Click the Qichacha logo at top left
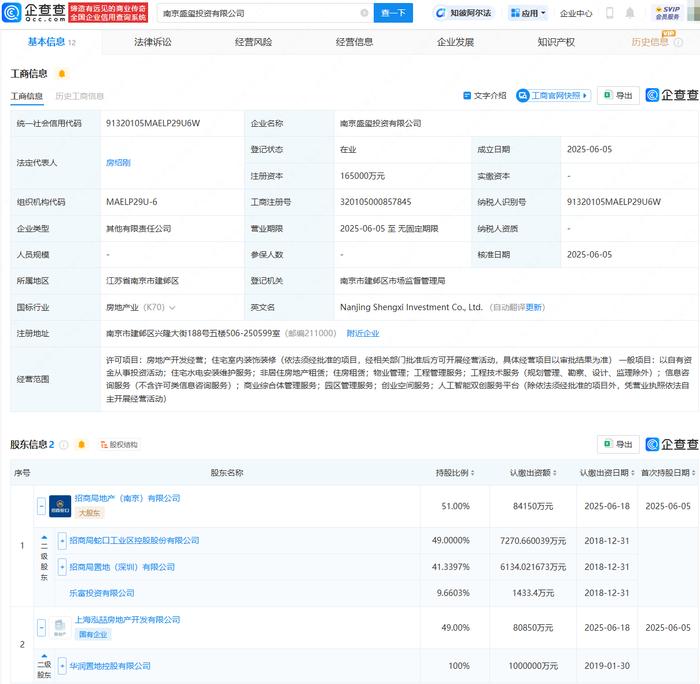 coord(34,13)
